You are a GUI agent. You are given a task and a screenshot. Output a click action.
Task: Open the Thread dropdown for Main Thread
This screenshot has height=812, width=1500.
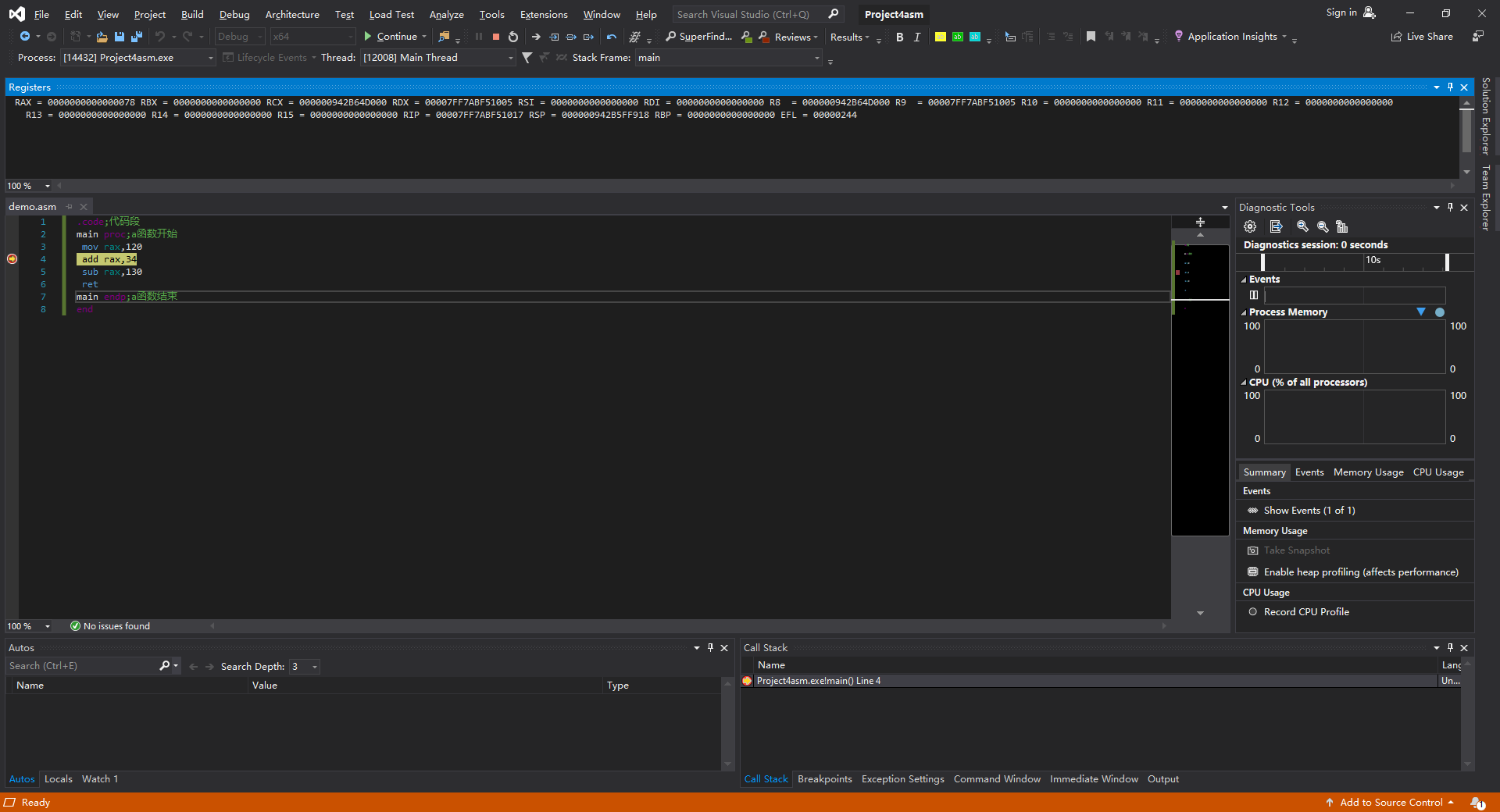pyautogui.click(x=509, y=57)
